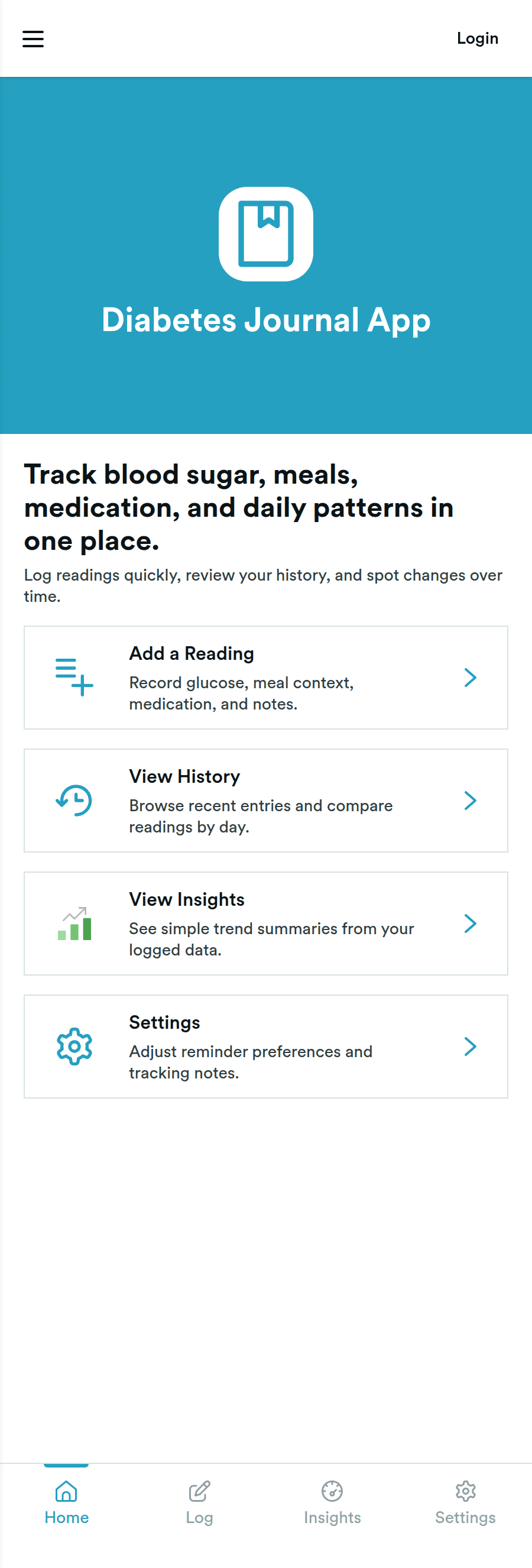Click the Login link
Viewport: 532px width, 1568px height.
478,38
